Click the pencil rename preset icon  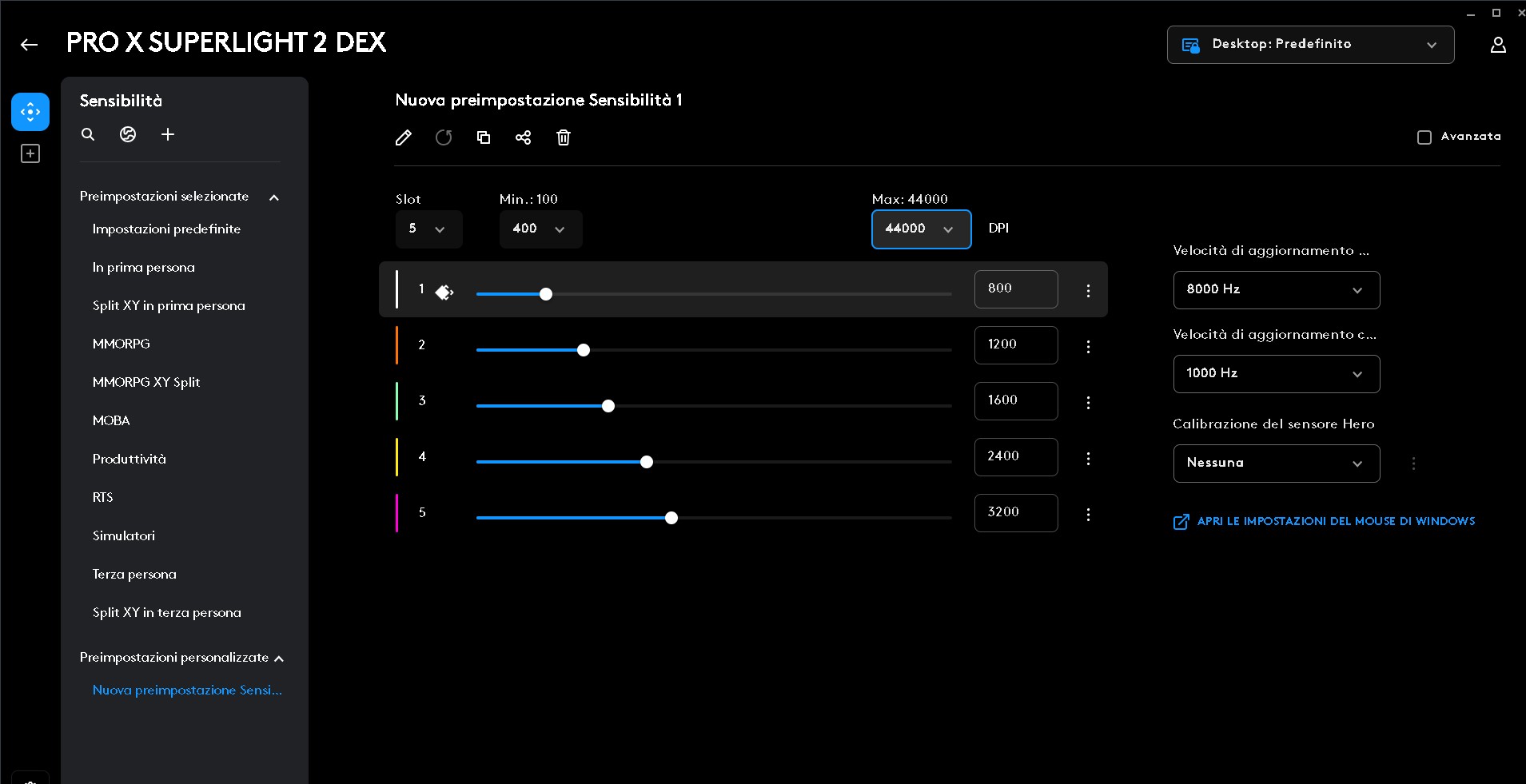pos(404,137)
